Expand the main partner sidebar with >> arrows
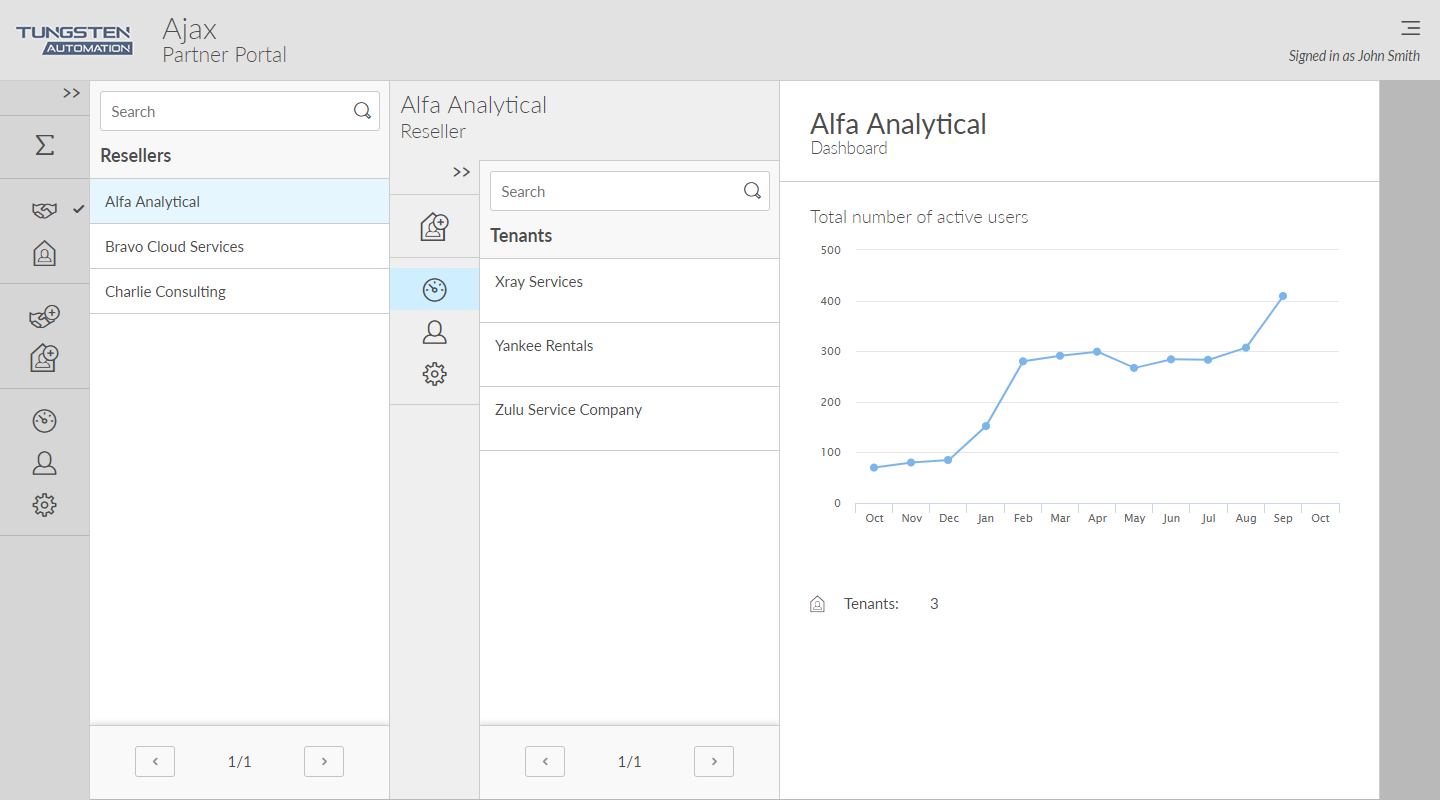The image size is (1440, 800). 71,93
